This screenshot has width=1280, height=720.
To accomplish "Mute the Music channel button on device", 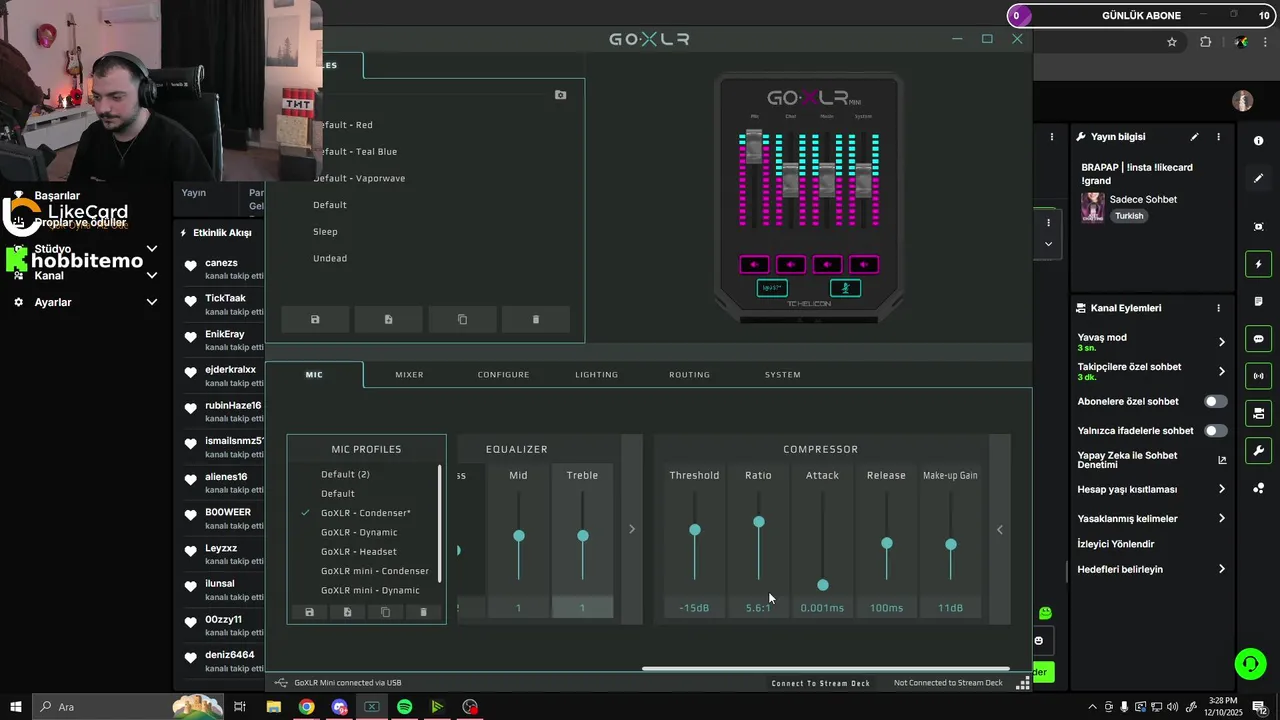I will (x=827, y=265).
